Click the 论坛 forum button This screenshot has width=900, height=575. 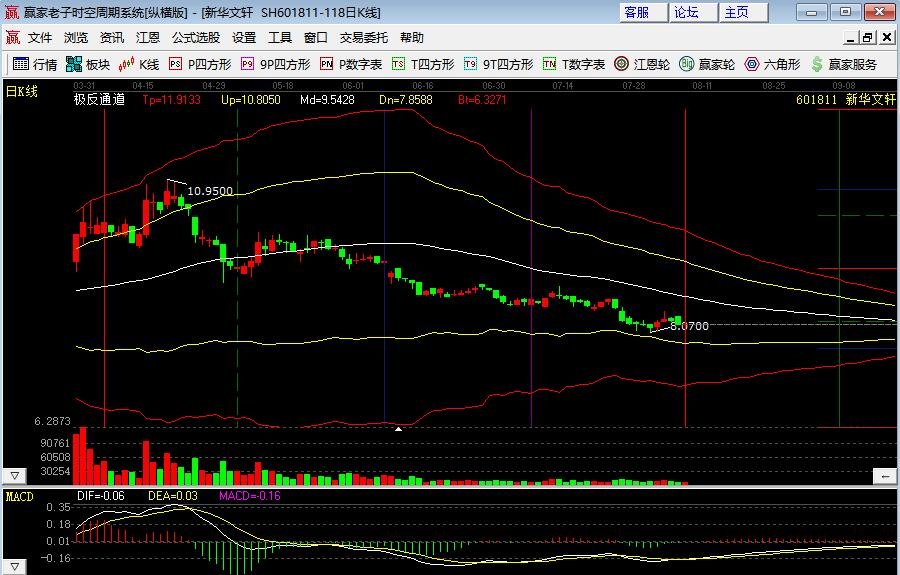[x=693, y=13]
